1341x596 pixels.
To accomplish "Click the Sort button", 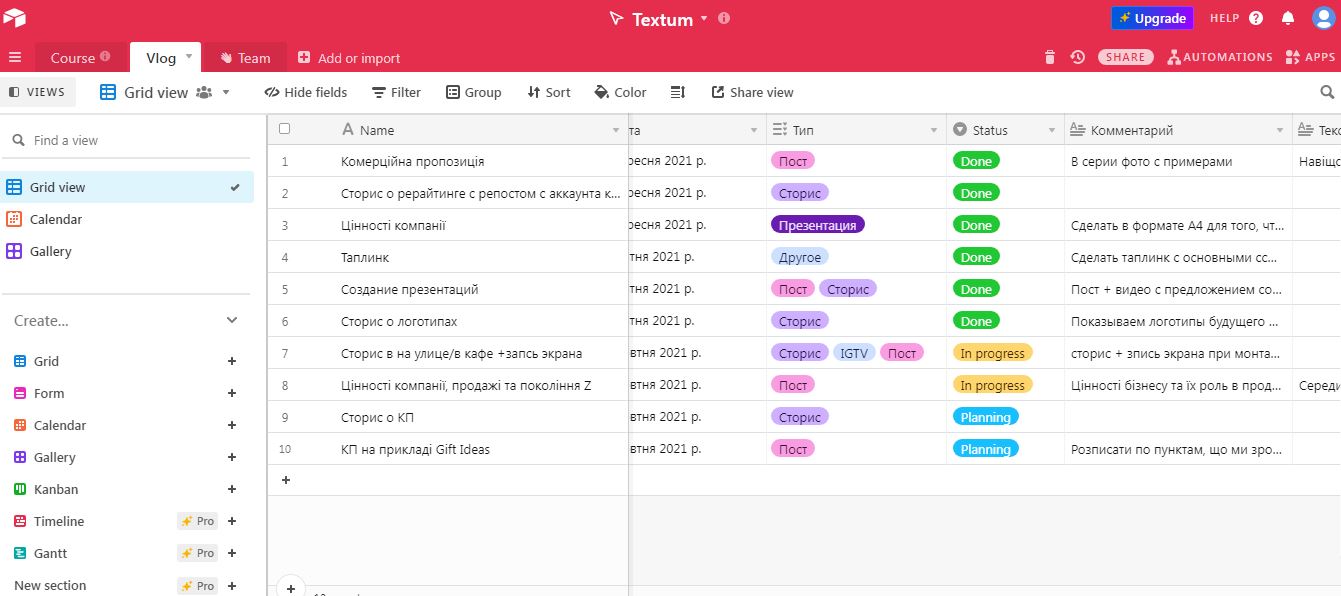I will 549,92.
